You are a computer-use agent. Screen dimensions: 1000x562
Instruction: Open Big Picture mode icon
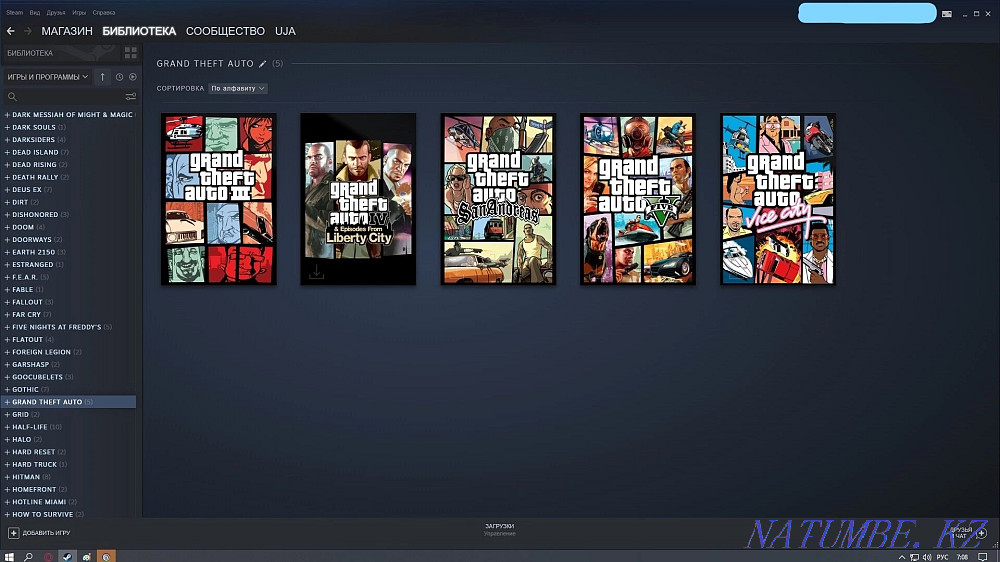tap(947, 13)
